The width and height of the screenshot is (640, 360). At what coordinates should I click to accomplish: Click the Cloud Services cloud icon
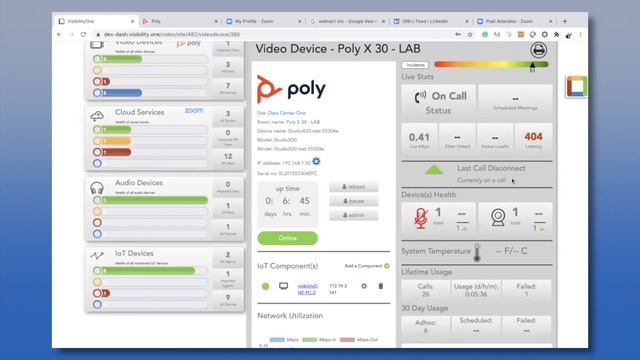pyautogui.click(x=97, y=116)
